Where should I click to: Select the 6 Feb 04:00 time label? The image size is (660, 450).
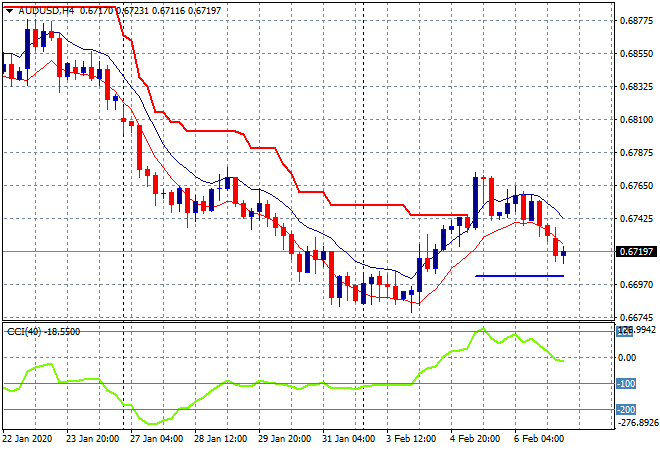(x=540, y=437)
